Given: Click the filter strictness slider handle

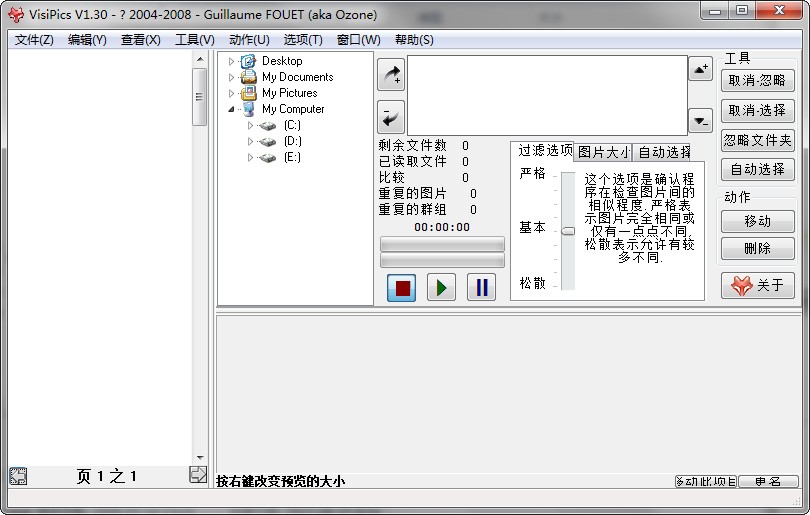Looking at the screenshot, I should click(568, 231).
